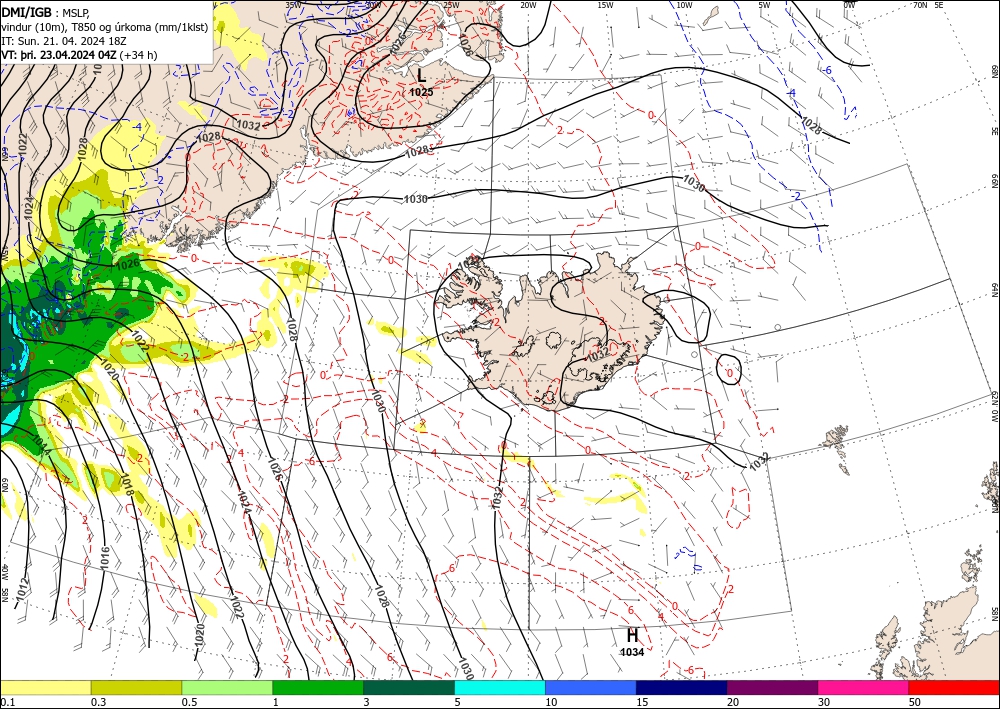Click the legend value '0.3'
The width and height of the screenshot is (1000, 709).
pos(97,702)
